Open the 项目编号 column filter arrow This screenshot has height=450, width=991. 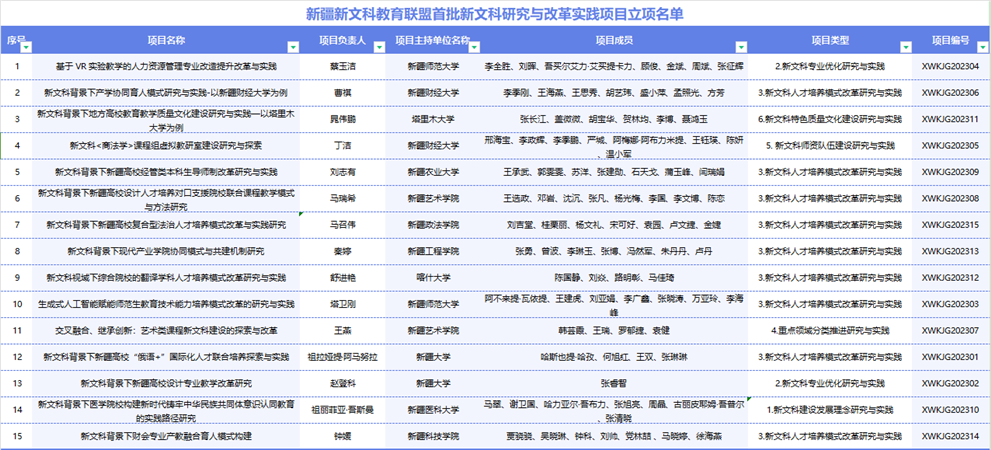coord(981,47)
